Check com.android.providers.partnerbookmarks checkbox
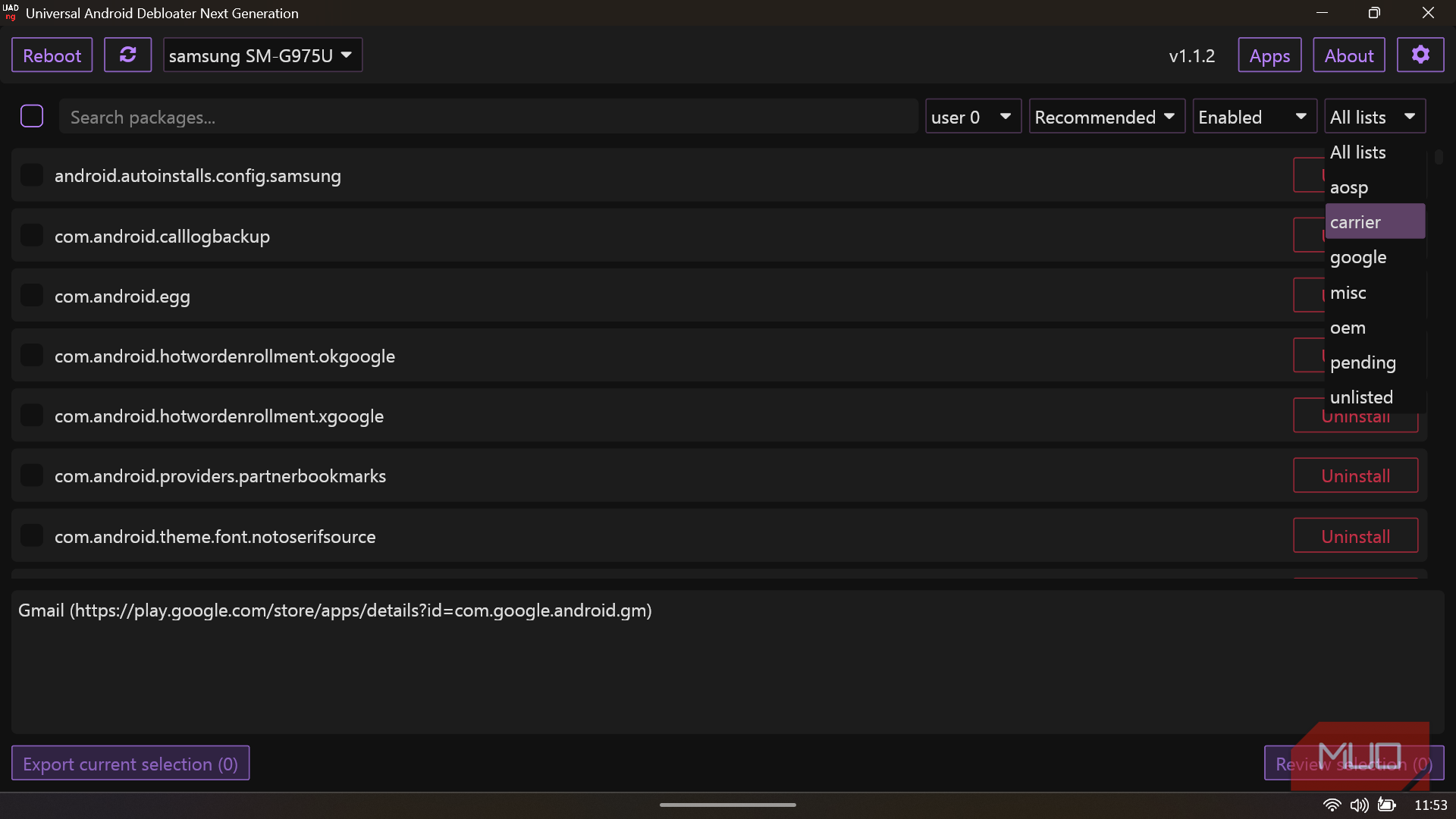The image size is (1456, 819). pos(32,475)
